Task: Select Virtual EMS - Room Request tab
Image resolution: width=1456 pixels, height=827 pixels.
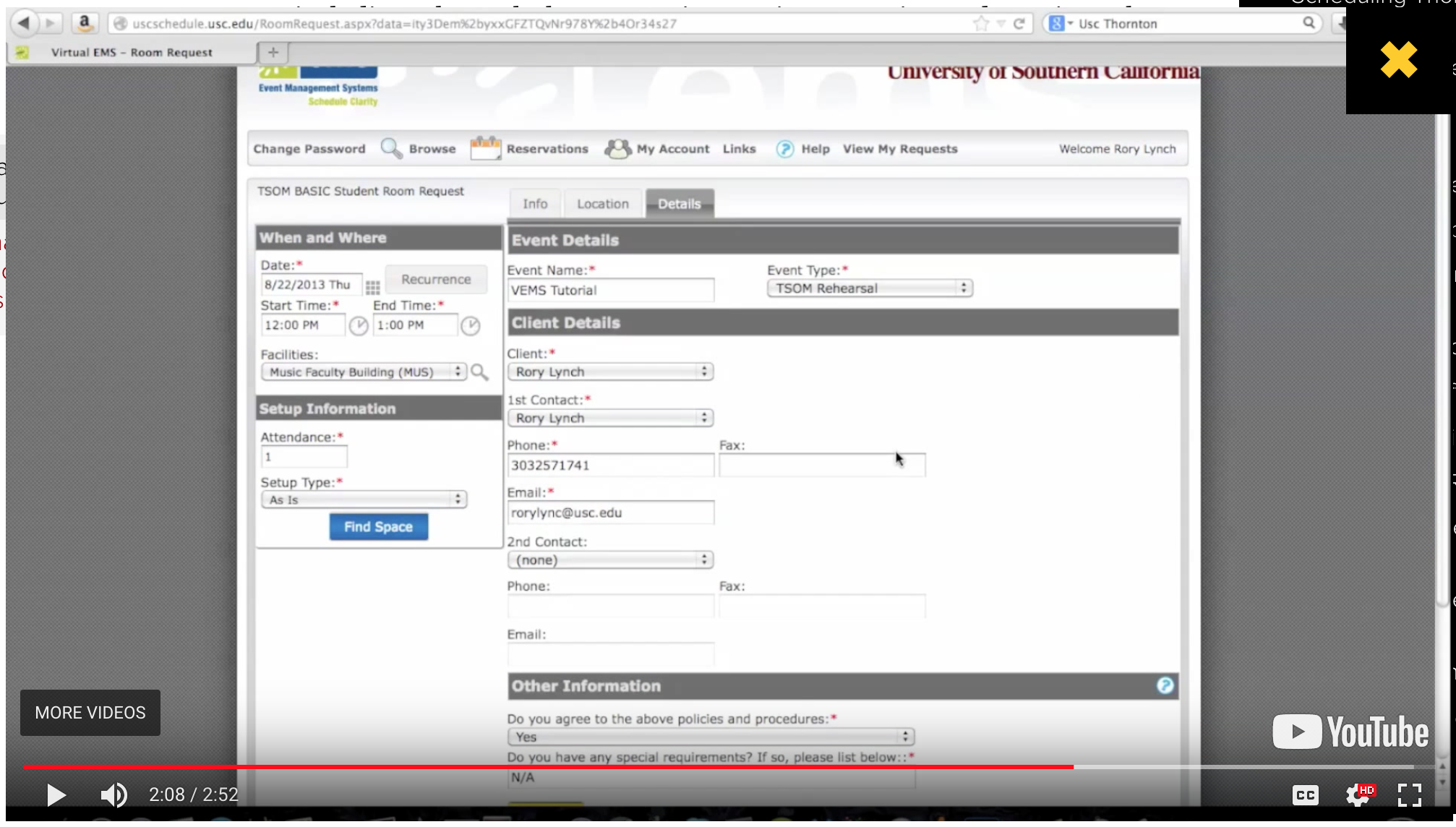Action: click(x=132, y=52)
